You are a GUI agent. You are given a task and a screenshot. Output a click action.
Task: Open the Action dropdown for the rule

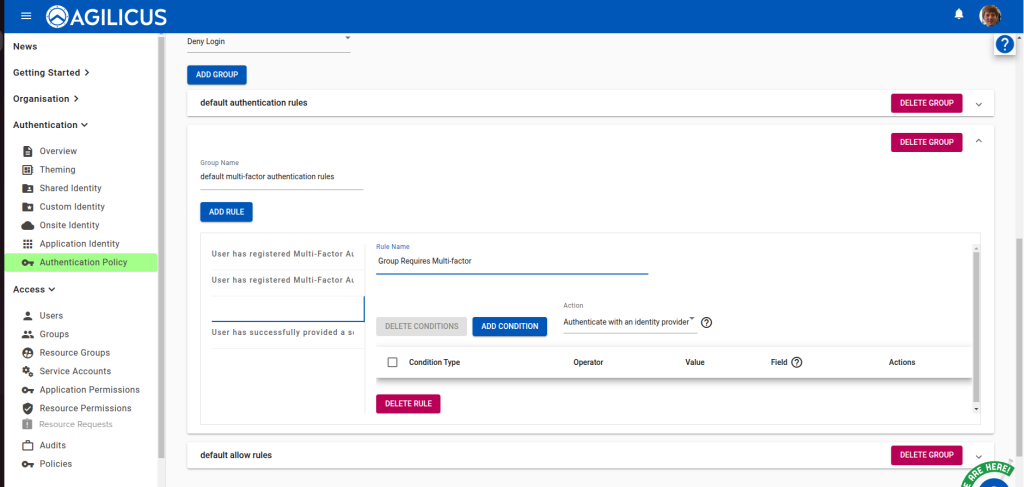point(628,322)
